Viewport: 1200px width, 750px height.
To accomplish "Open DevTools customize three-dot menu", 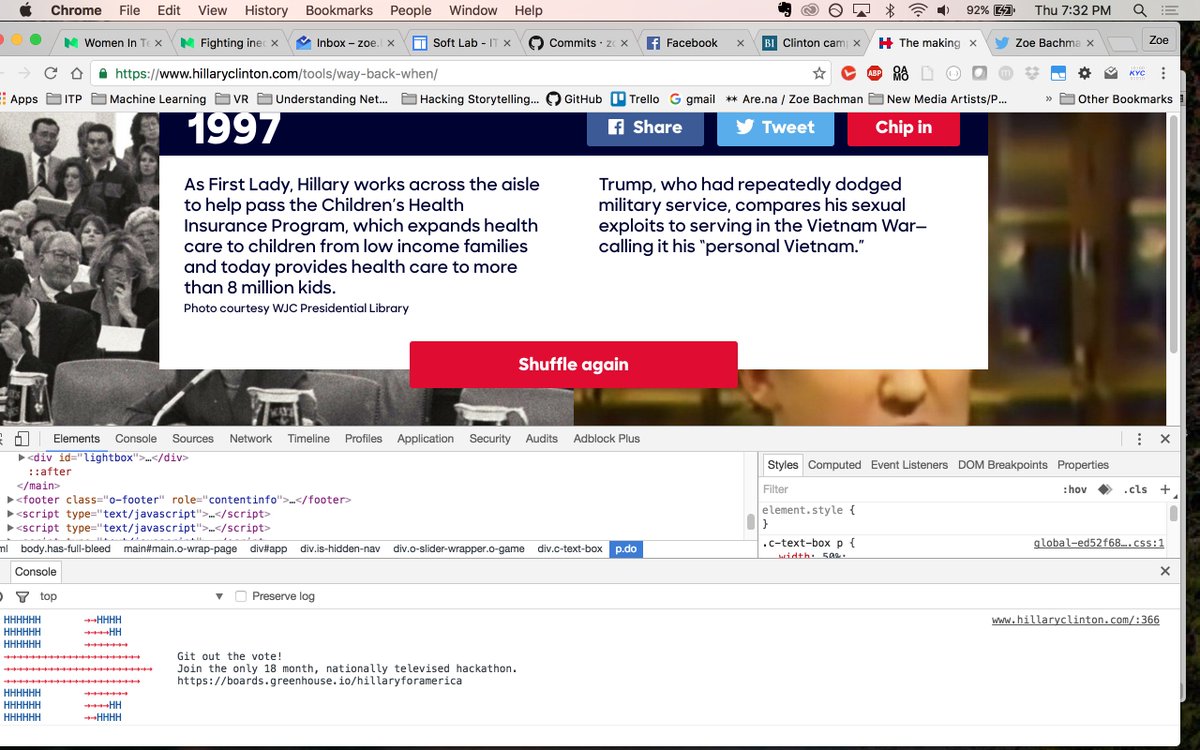I will (1138, 439).
